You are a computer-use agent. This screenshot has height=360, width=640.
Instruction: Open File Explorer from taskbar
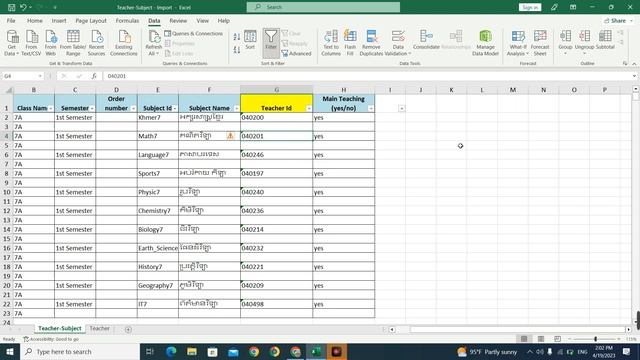192,351
